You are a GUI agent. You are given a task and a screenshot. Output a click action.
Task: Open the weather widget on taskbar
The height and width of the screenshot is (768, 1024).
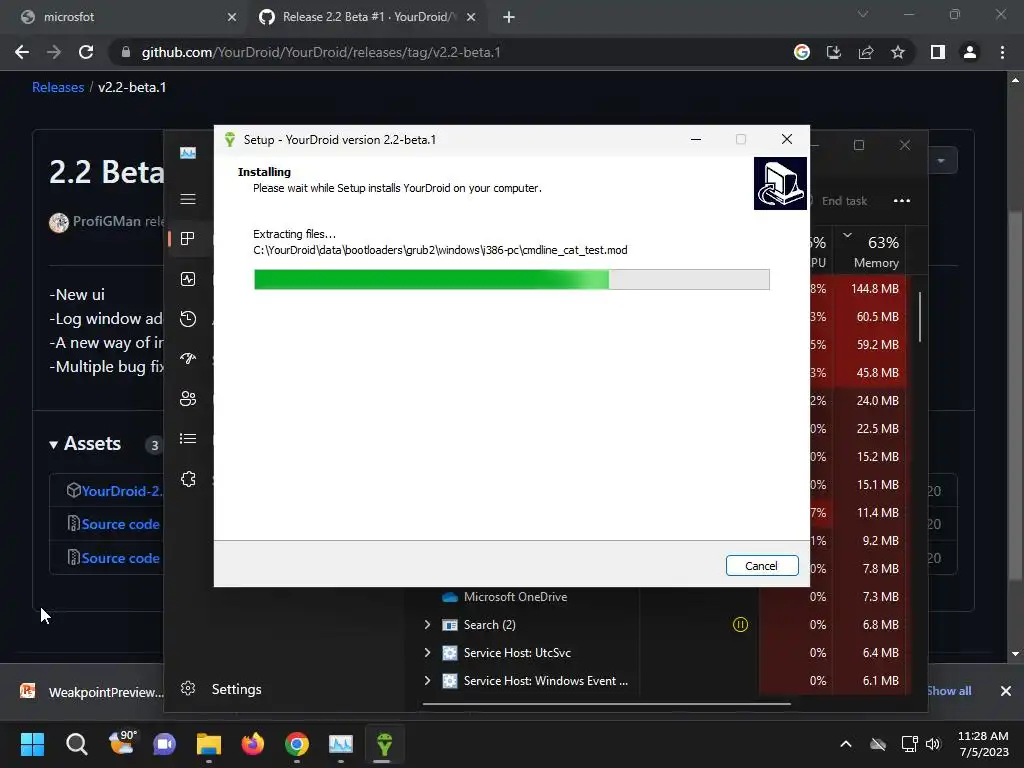pos(121,743)
